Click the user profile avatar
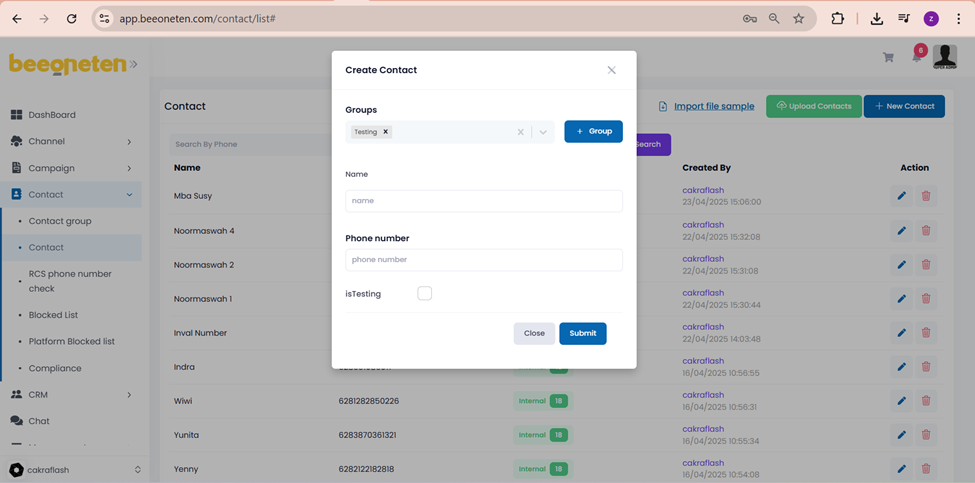The width and height of the screenshot is (975, 483). pos(944,57)
